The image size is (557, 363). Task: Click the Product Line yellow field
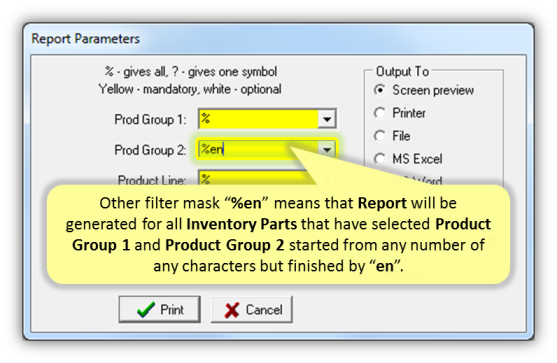coord(254,178)
